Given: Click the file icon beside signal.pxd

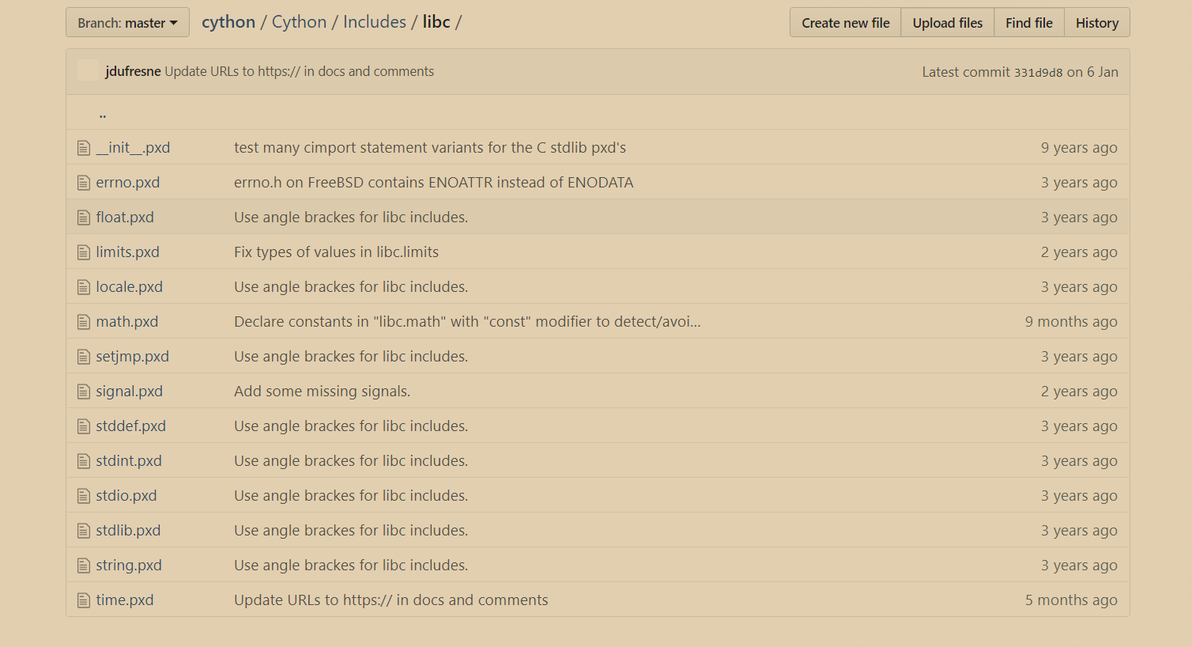Looking at the screenshot, I should pos(84,392).
